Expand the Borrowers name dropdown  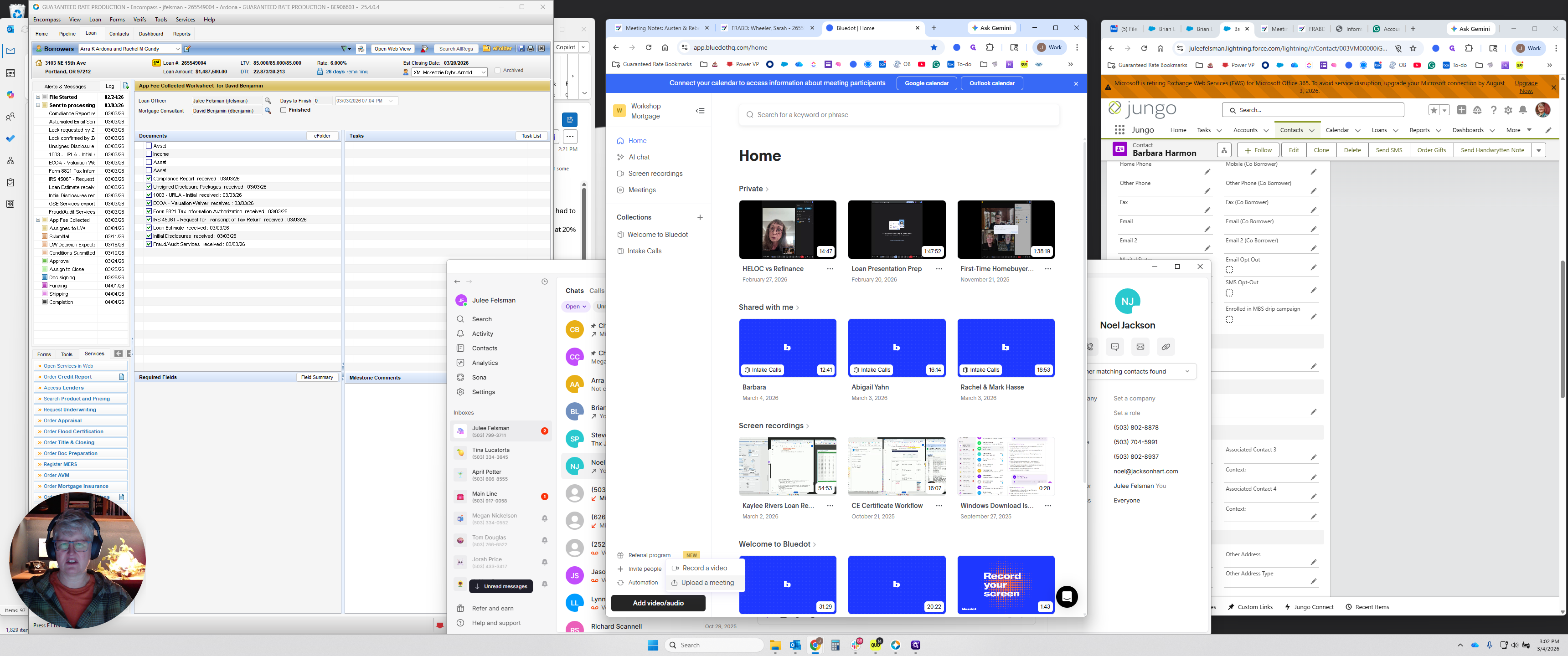pyautogui.click(x=177, y=49)
